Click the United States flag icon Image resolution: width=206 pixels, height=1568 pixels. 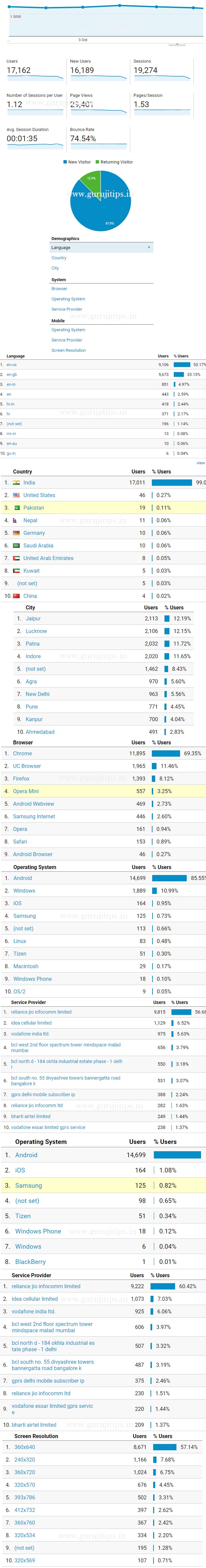(16, 495)
